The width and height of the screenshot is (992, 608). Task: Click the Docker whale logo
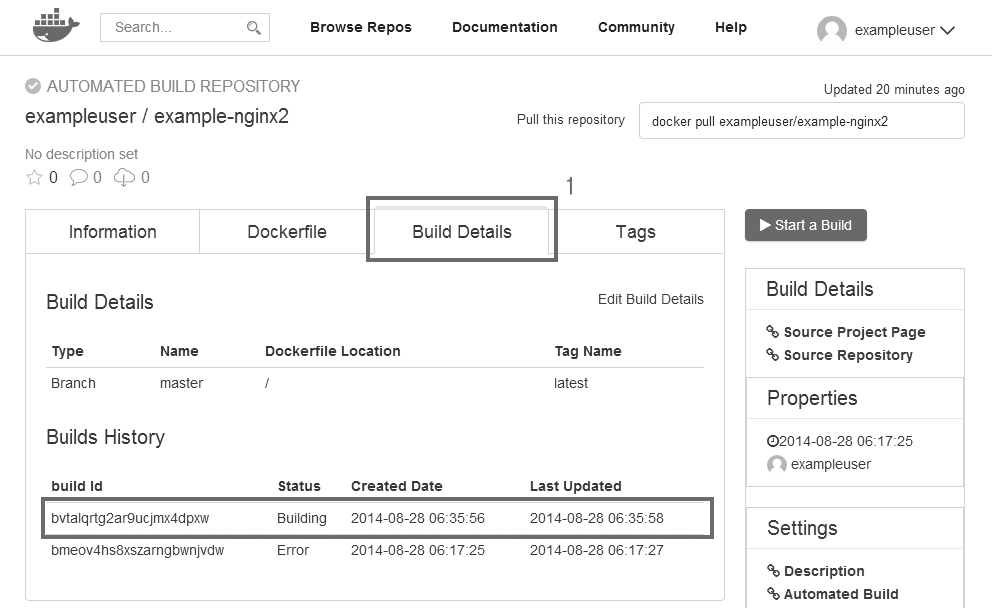[x=55, y=27]
